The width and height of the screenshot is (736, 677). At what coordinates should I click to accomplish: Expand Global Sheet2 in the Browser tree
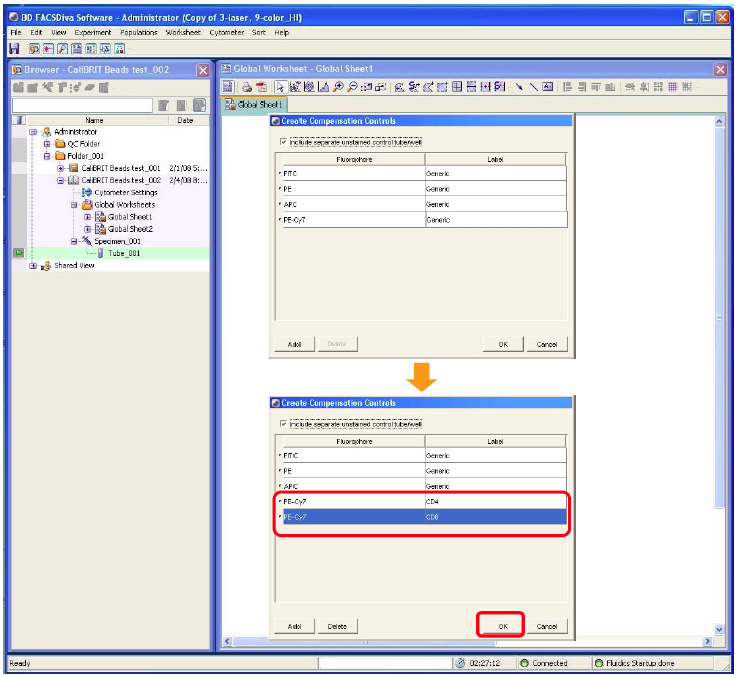point(87,229)
